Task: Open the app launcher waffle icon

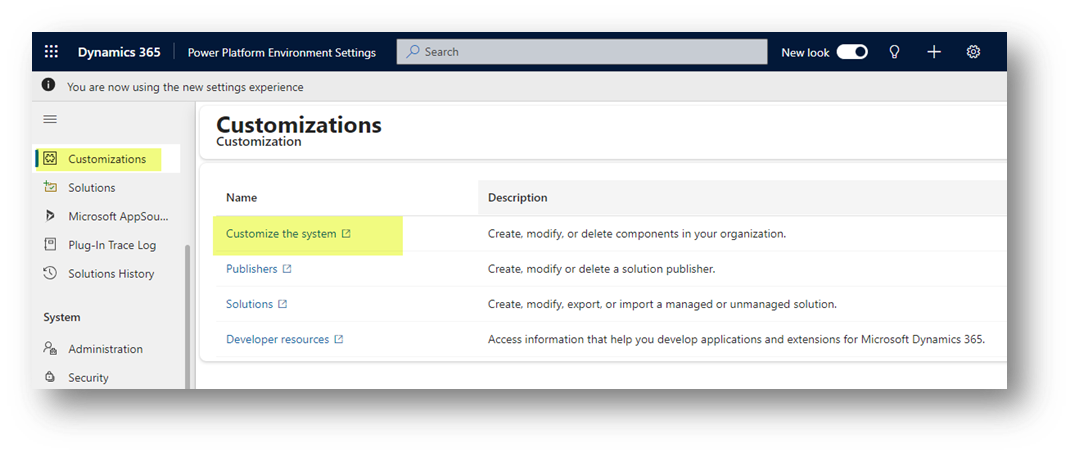Action: click(x=51, y=52)
